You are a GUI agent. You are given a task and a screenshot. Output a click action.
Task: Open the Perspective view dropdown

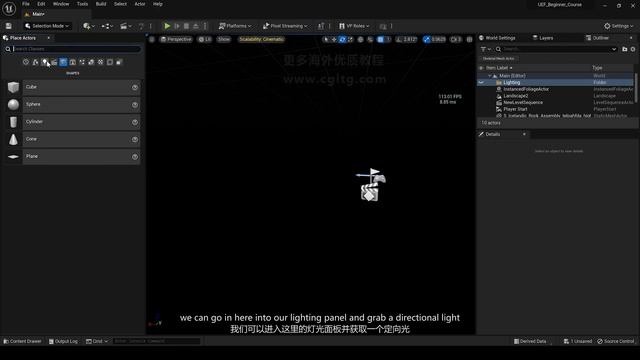coord(176,39)
